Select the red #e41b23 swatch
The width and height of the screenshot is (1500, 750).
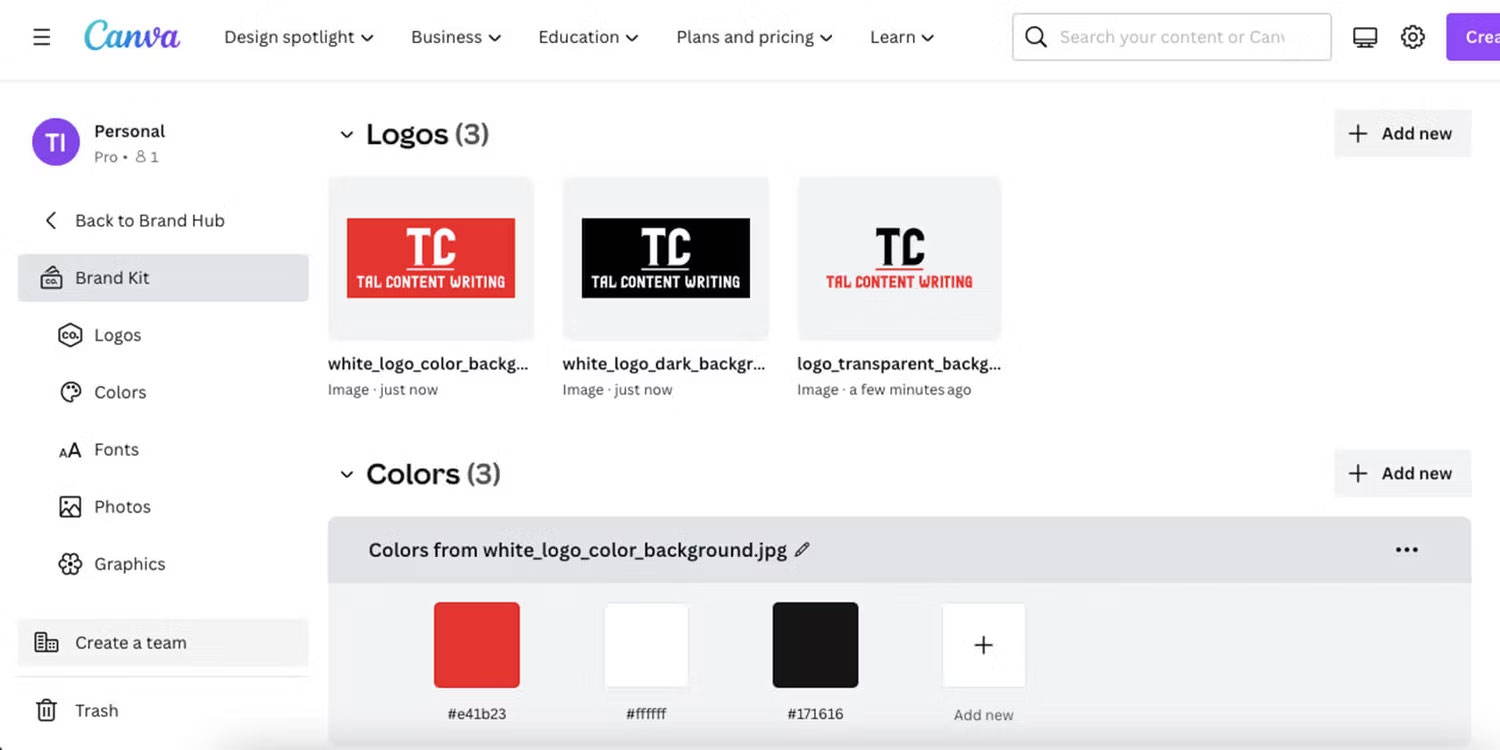[x=477, y=645]
